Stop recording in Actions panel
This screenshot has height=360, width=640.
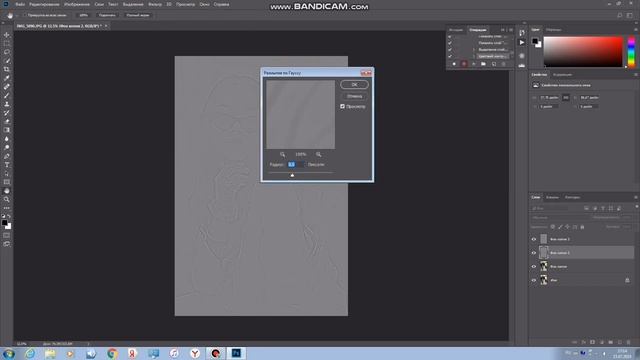(x=454, y=64)
